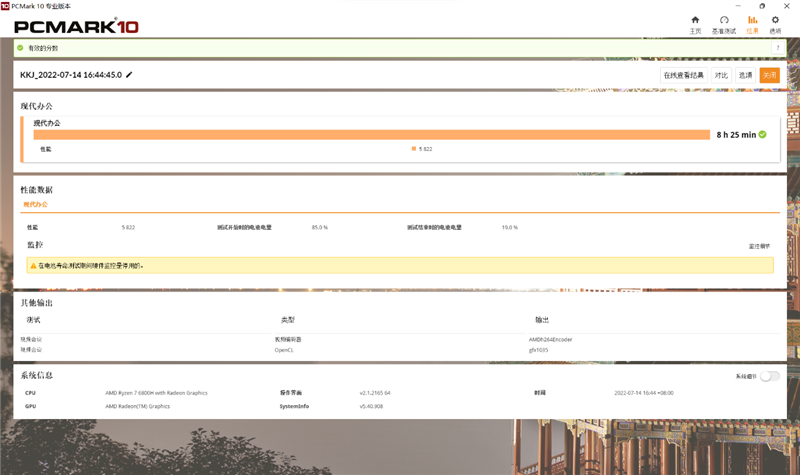Screen dimensions: 800x475
Task: Click the OpenCL type entry
Action: pyautogui.click(x=284, y=351)
